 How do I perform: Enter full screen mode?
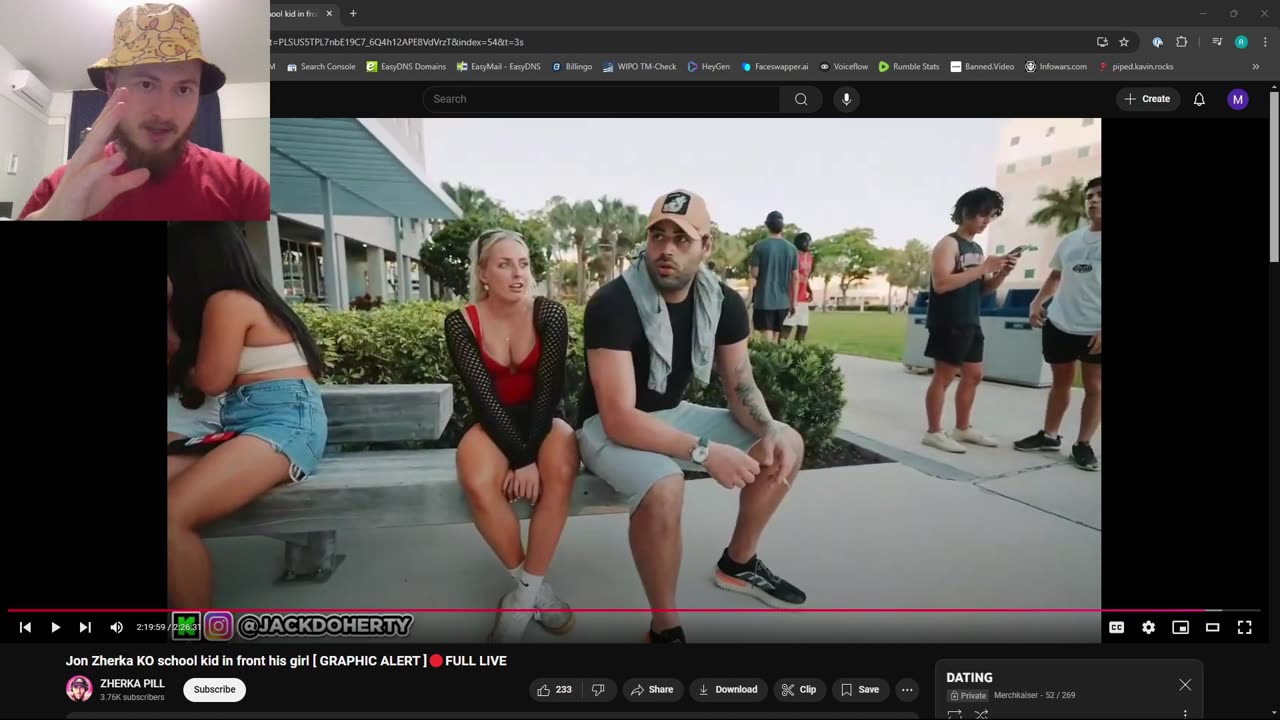point(1244,627)
